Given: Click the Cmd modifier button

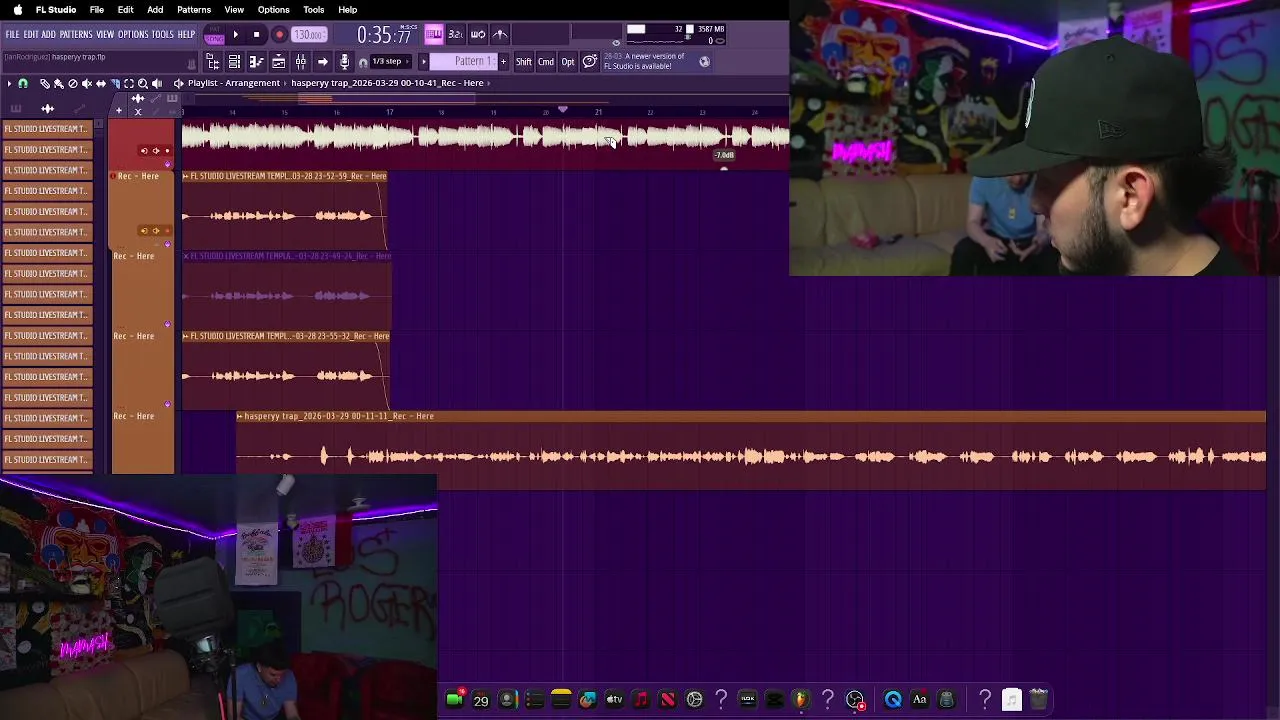Looking at the screenshot, I should point(546,62).
